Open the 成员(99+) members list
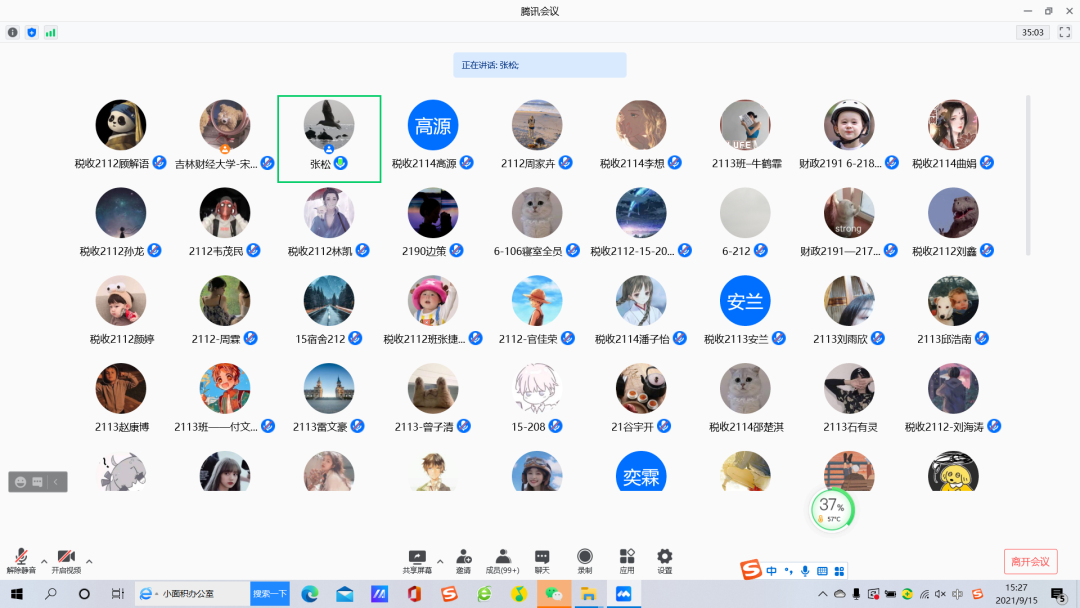 click(x=503, y=560)
